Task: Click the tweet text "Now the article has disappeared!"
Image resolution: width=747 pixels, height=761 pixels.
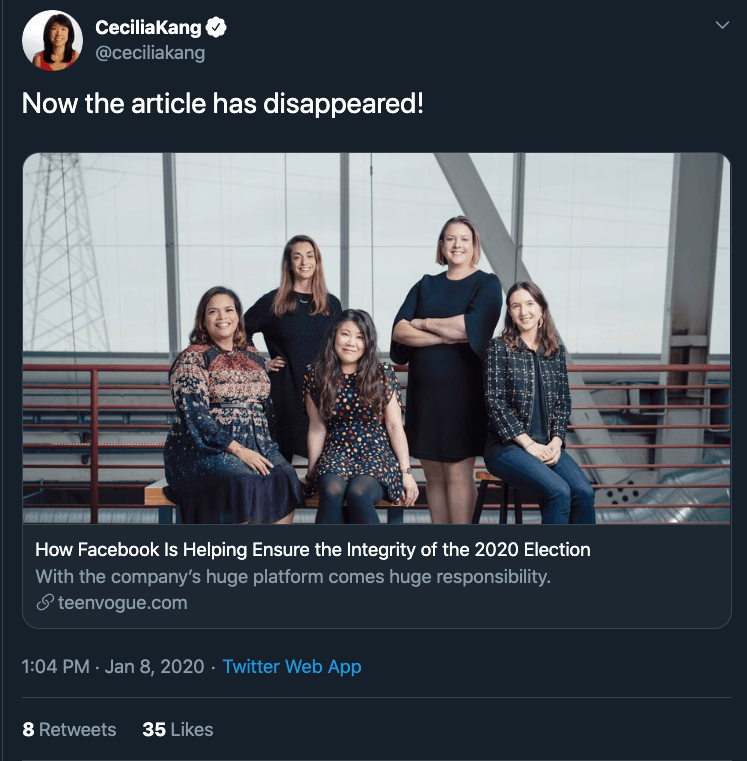Action: pos(223,104)
